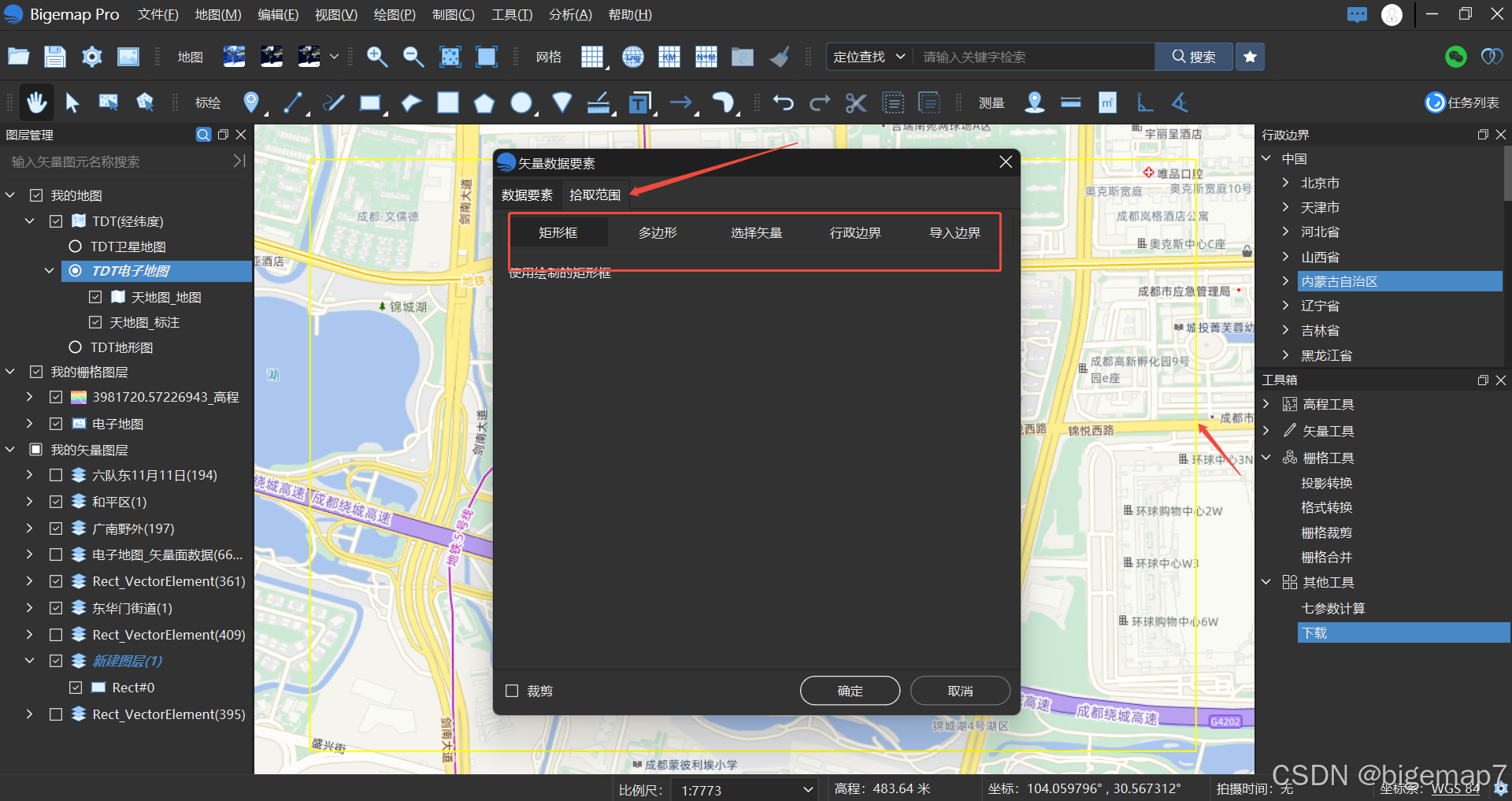Collapse the 我的矢量图层 group
Screen dimensions: 1512x801
point(10,450)
